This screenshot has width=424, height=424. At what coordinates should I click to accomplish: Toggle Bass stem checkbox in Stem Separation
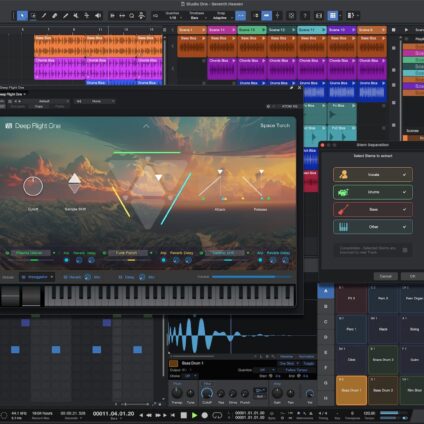(404, 210)
